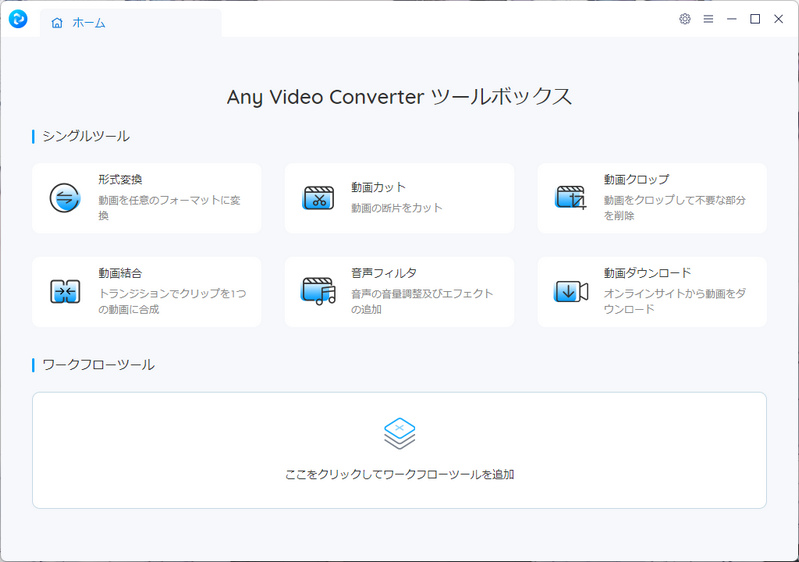799x562 pixels.
Task: Select the 動画クロップ tool title
Action: [636, 179]
